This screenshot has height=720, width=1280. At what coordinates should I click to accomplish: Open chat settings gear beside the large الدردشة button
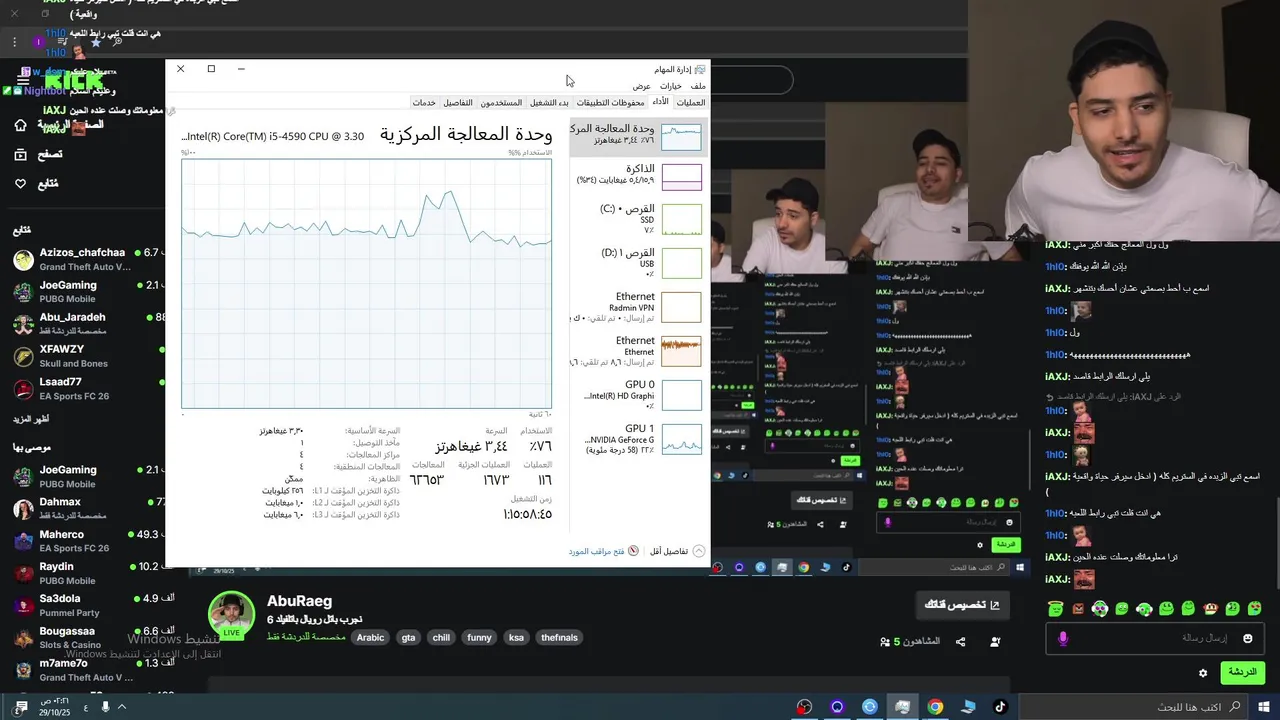(1203, 673)
